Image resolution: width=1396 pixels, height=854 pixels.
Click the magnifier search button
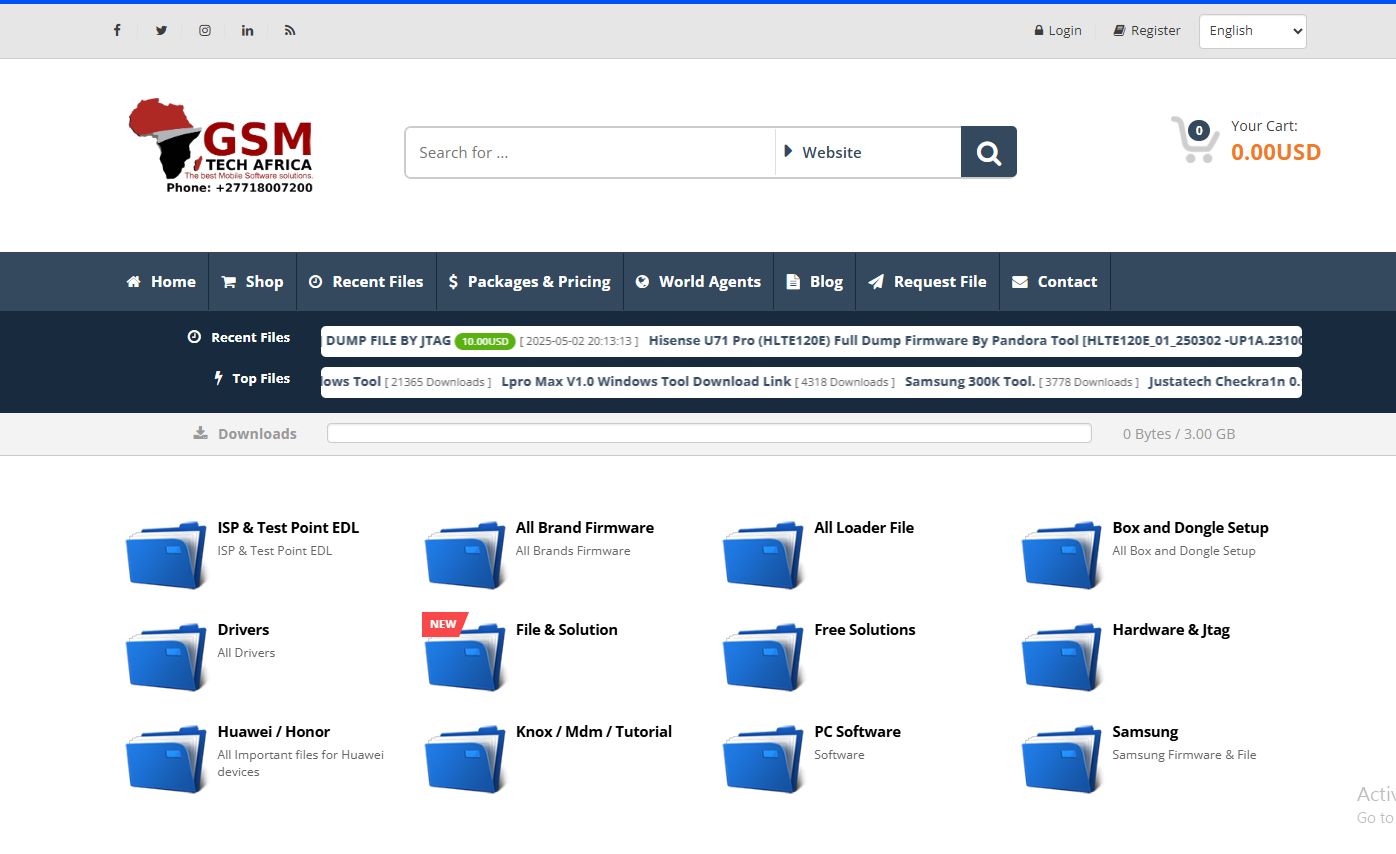(988, 152)
